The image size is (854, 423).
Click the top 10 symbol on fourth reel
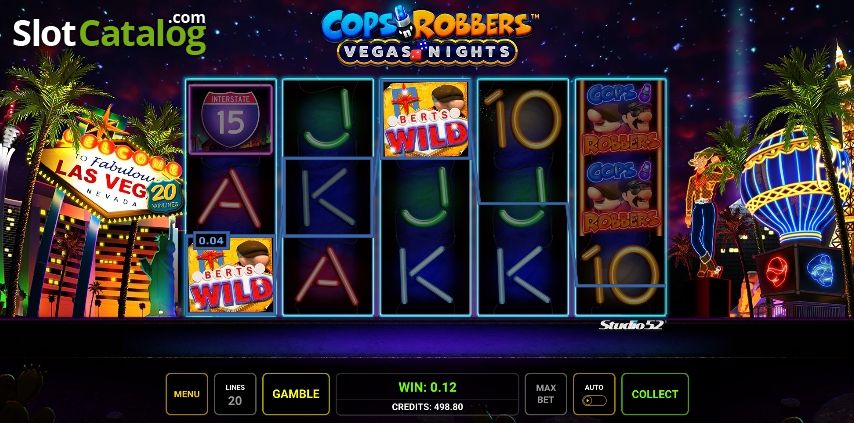click(x=523, y=119)
